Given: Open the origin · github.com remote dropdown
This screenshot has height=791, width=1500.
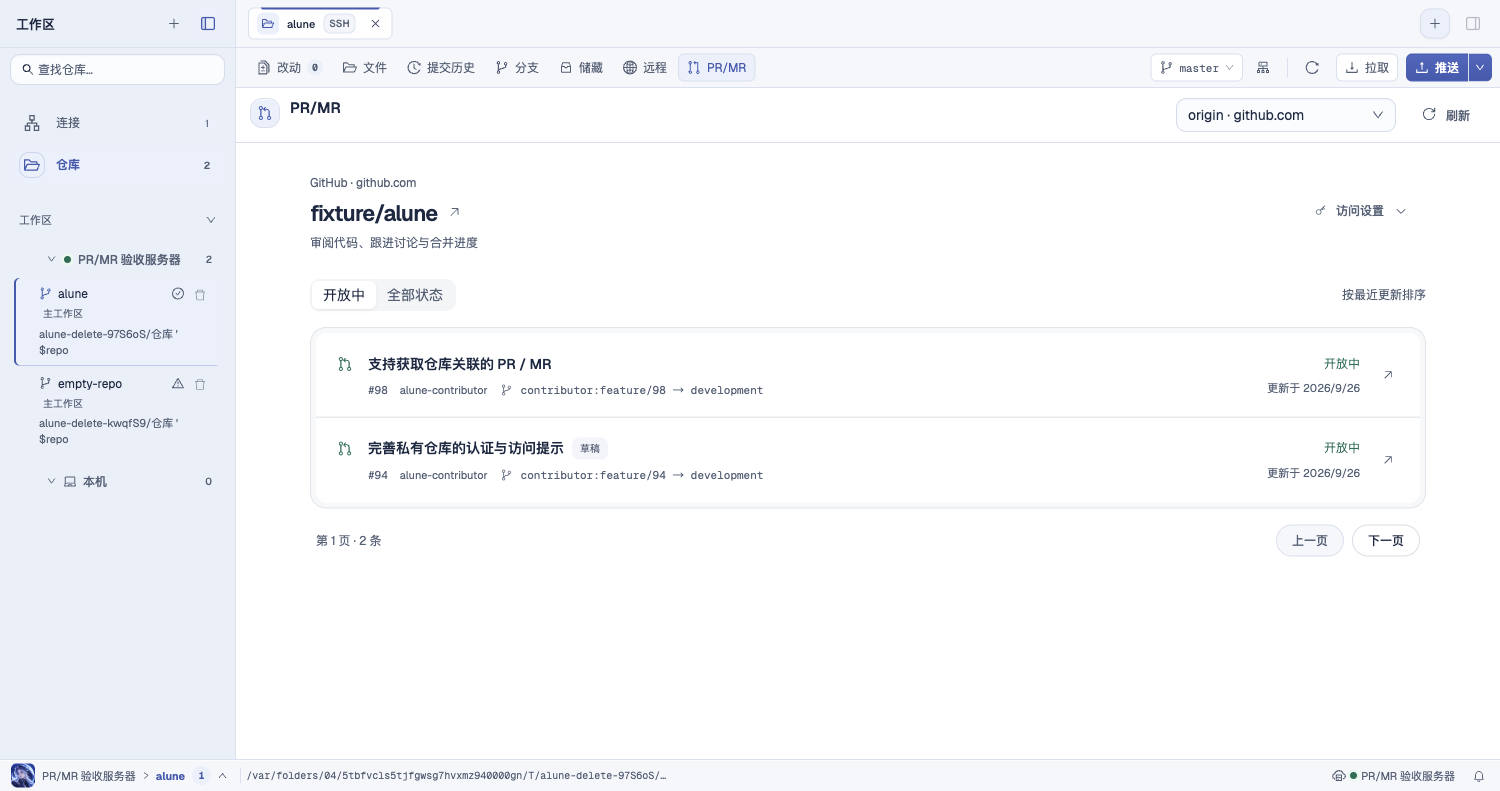Looking at the screenshot, I should [x=1285, y=115].
